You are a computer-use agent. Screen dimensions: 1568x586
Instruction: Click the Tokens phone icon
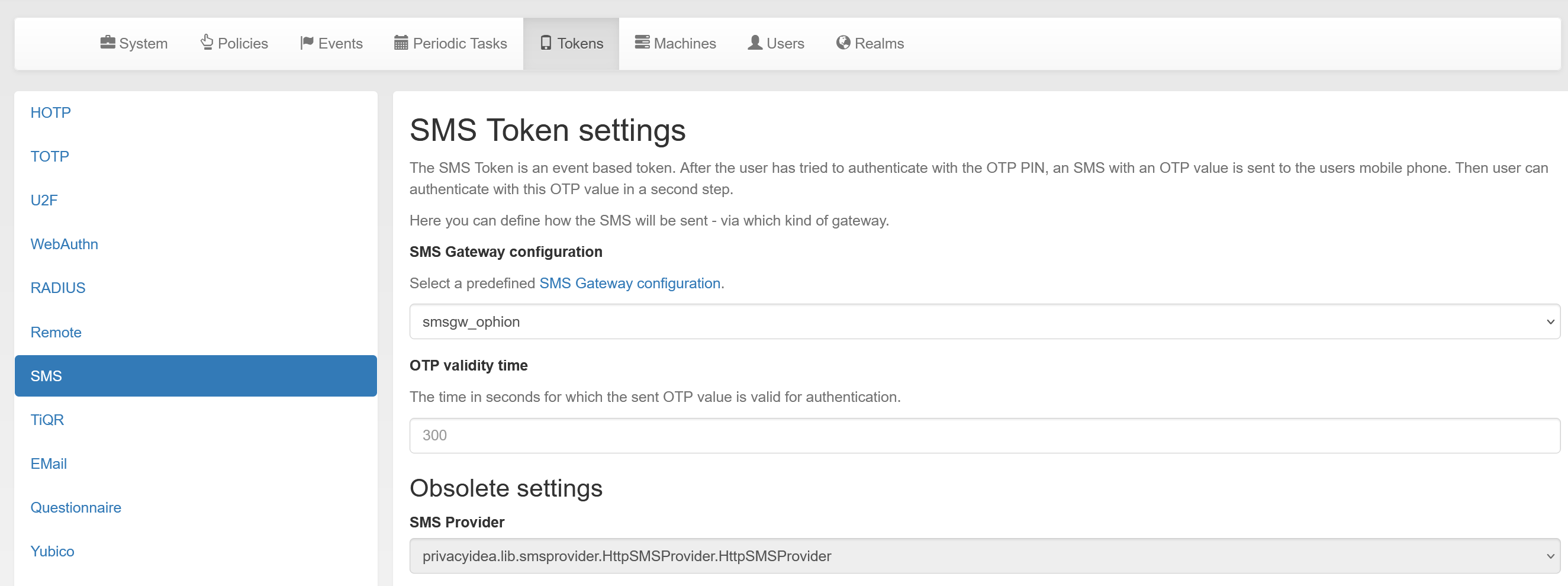[546, 43]
